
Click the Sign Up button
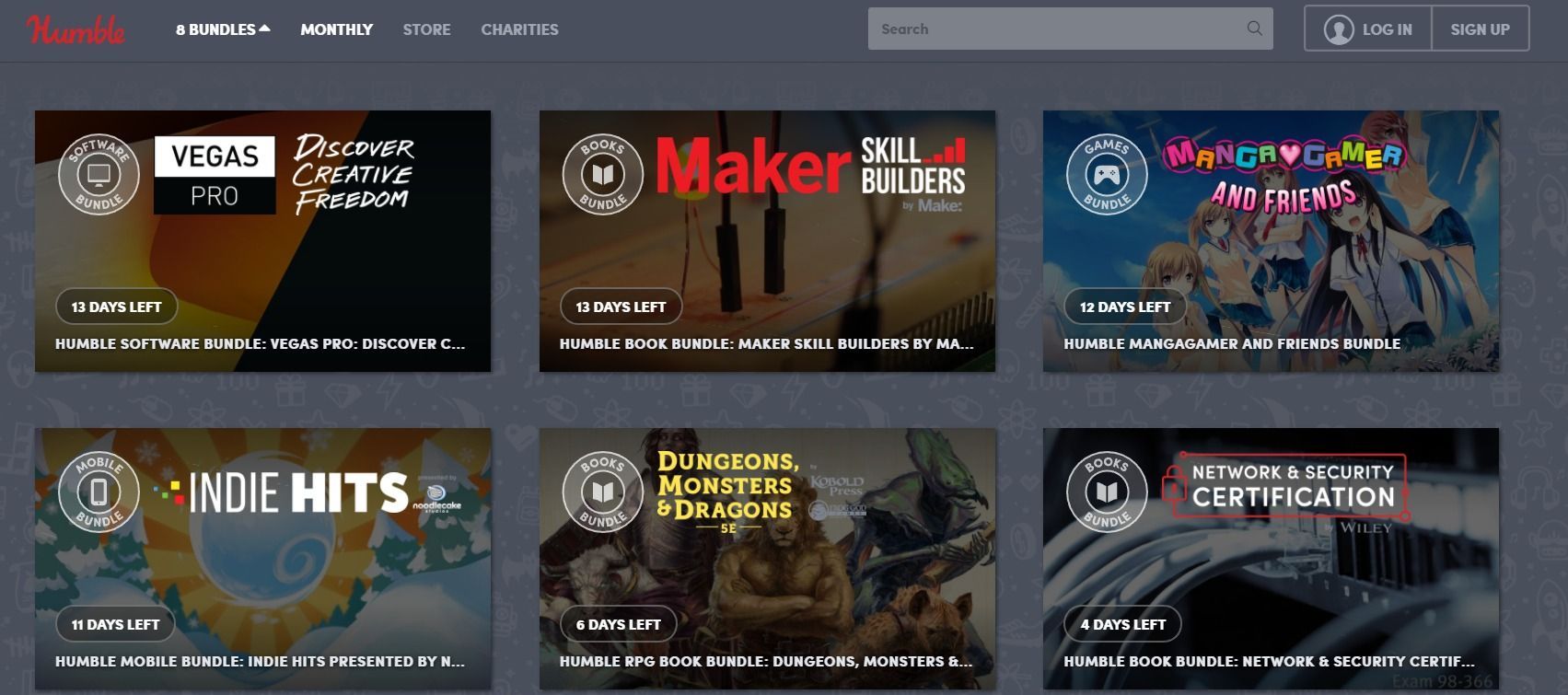(x=1480, y=29)
